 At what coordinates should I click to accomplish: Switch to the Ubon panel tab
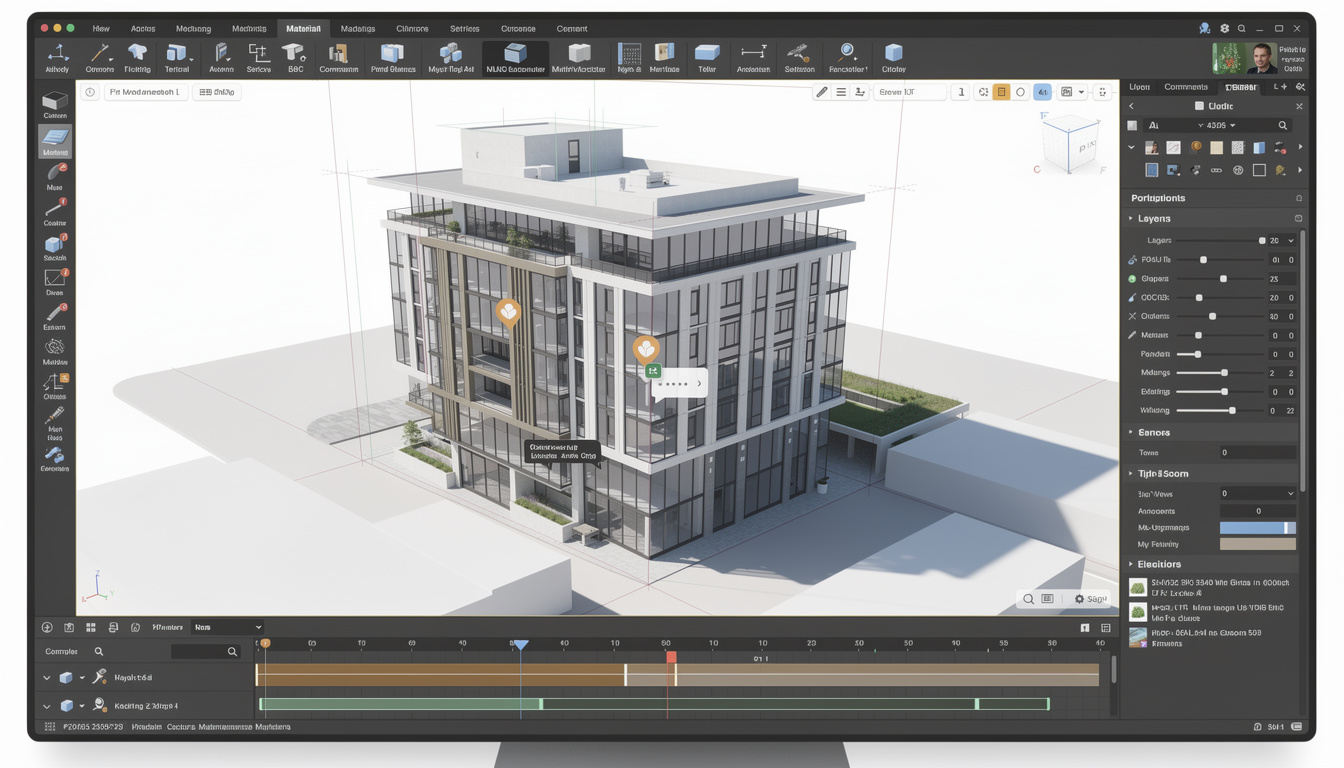(1139, 87)
